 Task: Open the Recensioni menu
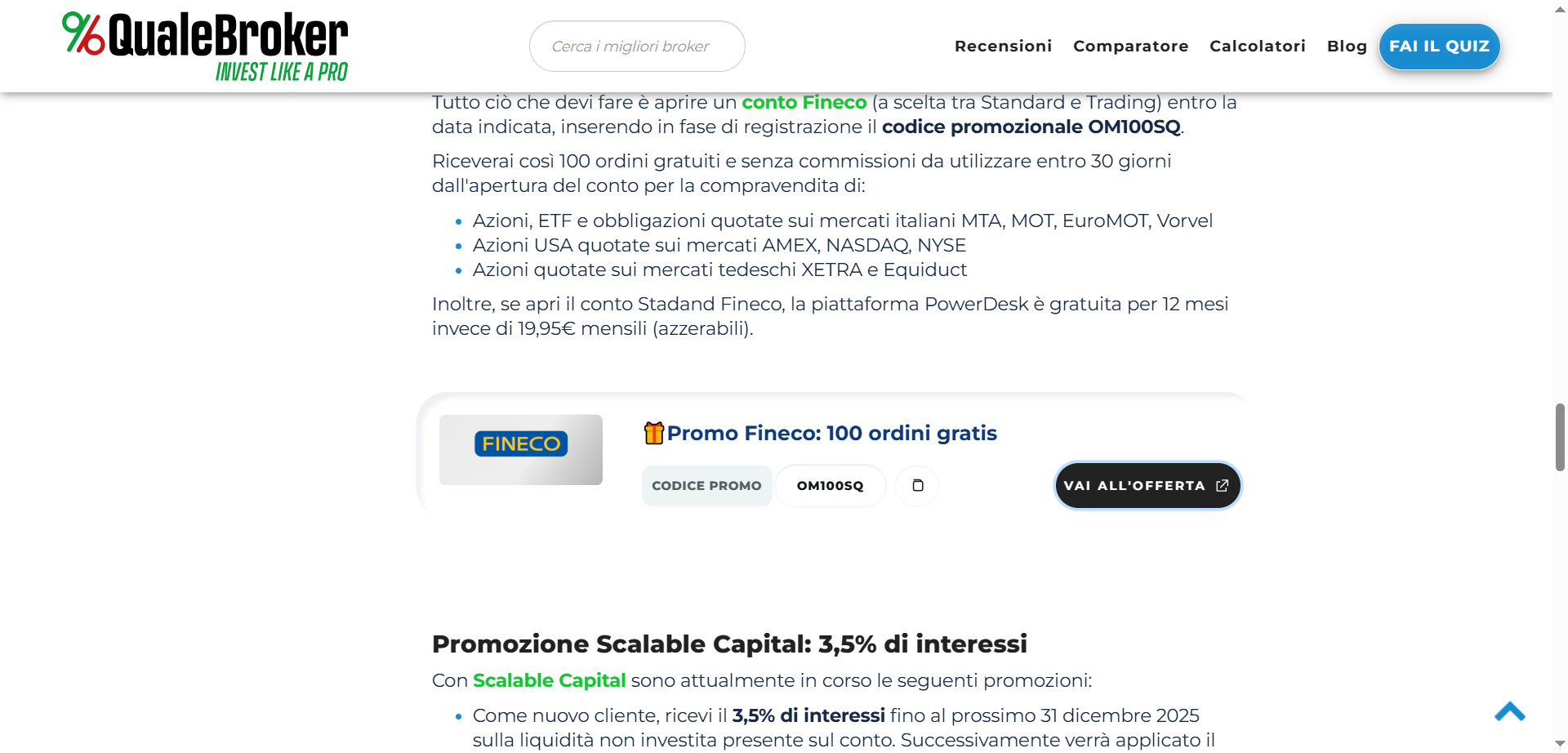(1003, 47)
